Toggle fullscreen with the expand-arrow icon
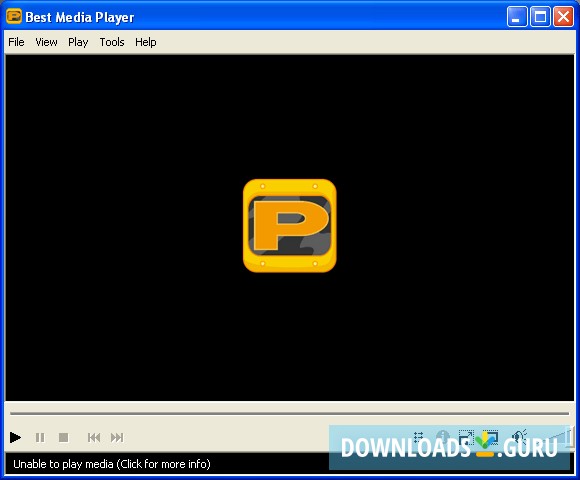 tap(466, 437)
